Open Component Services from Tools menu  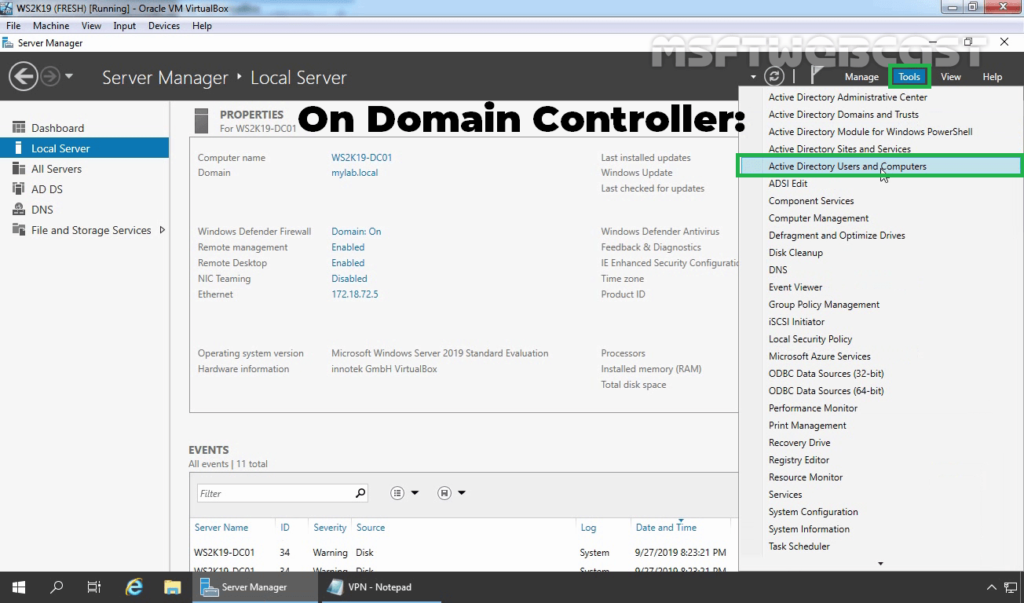click(811, 201)
